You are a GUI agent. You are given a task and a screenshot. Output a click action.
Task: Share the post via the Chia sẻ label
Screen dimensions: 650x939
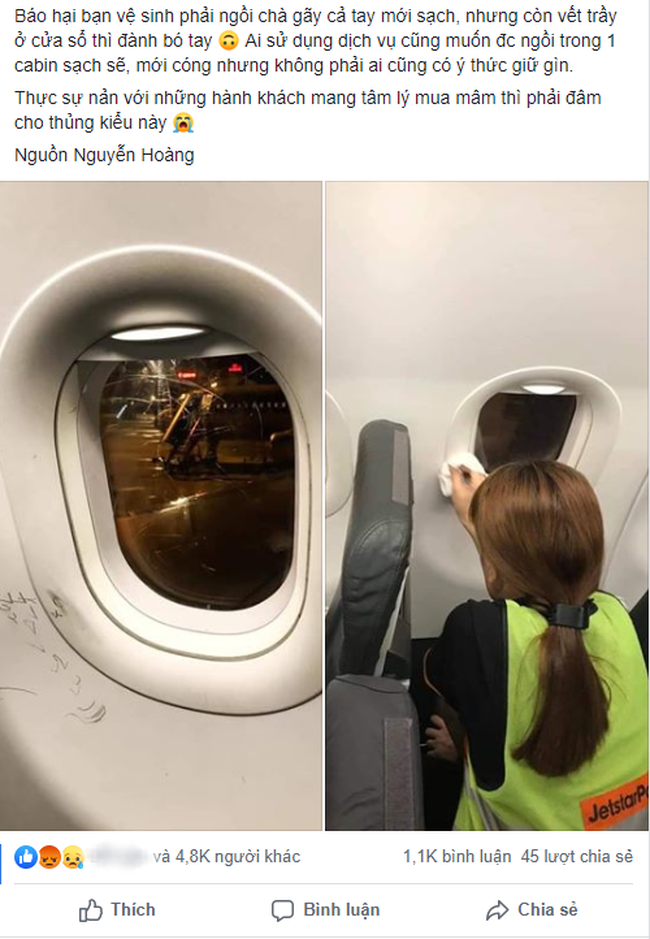click(x=548, y=910)
